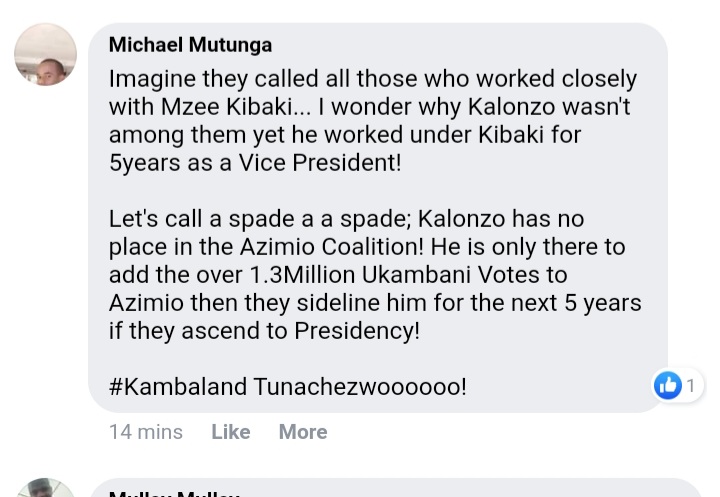Click the blue thumbs-up reaction icon
The height and width of the screenshot is (497, 720).
coord(667,385)
